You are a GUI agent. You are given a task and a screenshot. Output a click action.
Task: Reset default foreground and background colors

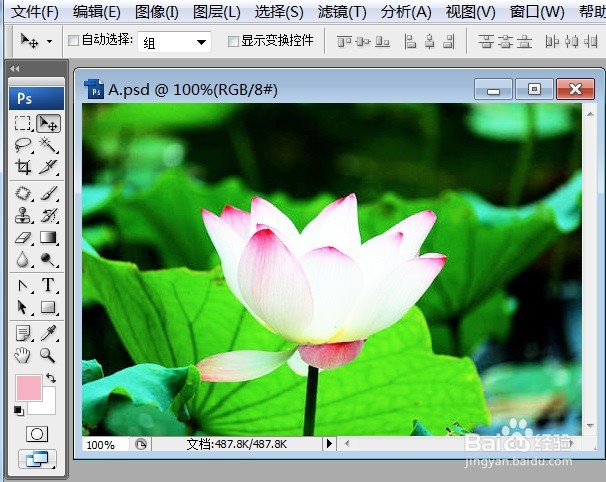click(x=19, y=410)
